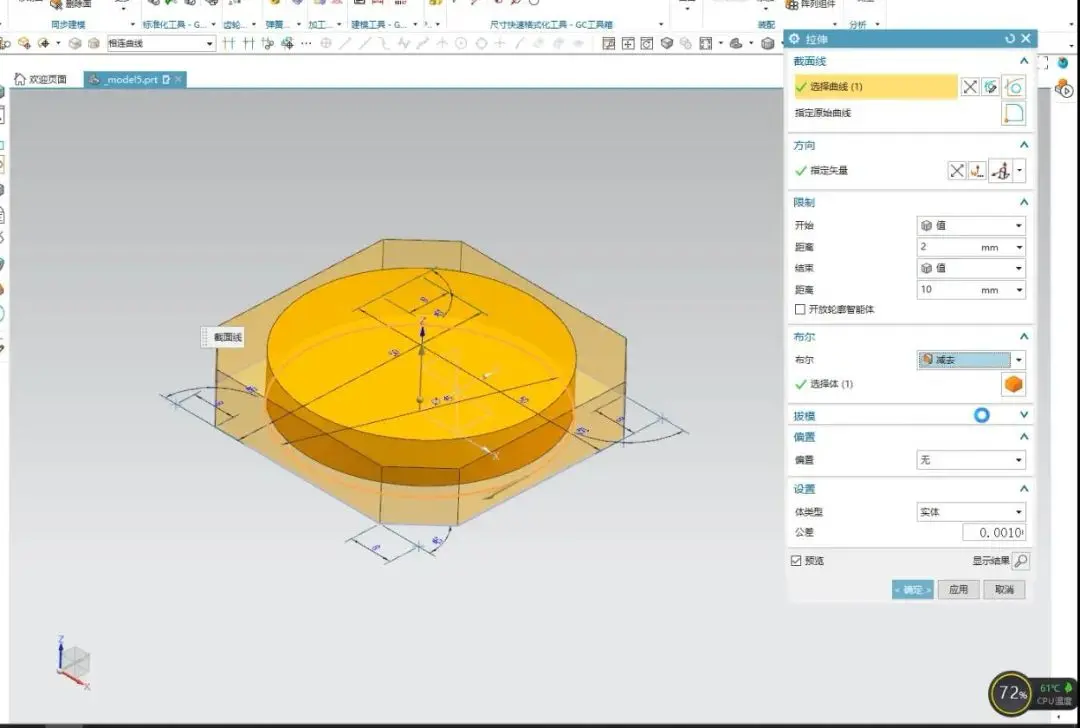Click the 选择曲线 (1) selection row
The width and height of the screenshot is (1080, 728).
875,87
